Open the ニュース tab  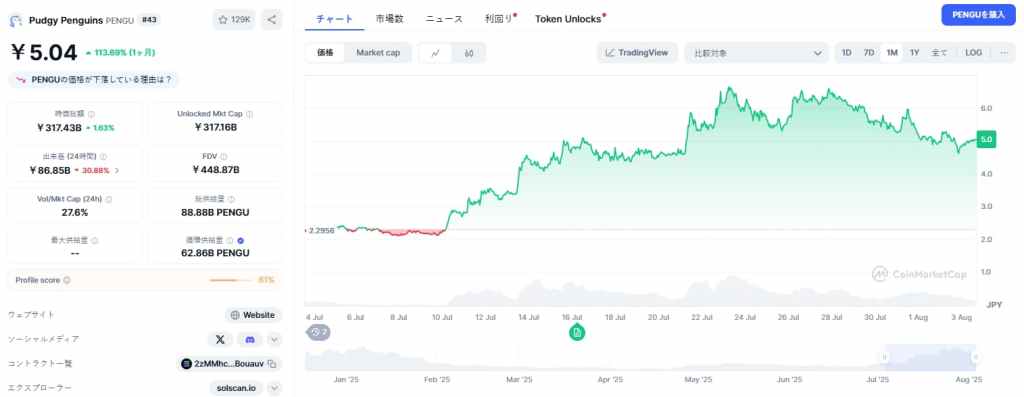click(444, 19)
